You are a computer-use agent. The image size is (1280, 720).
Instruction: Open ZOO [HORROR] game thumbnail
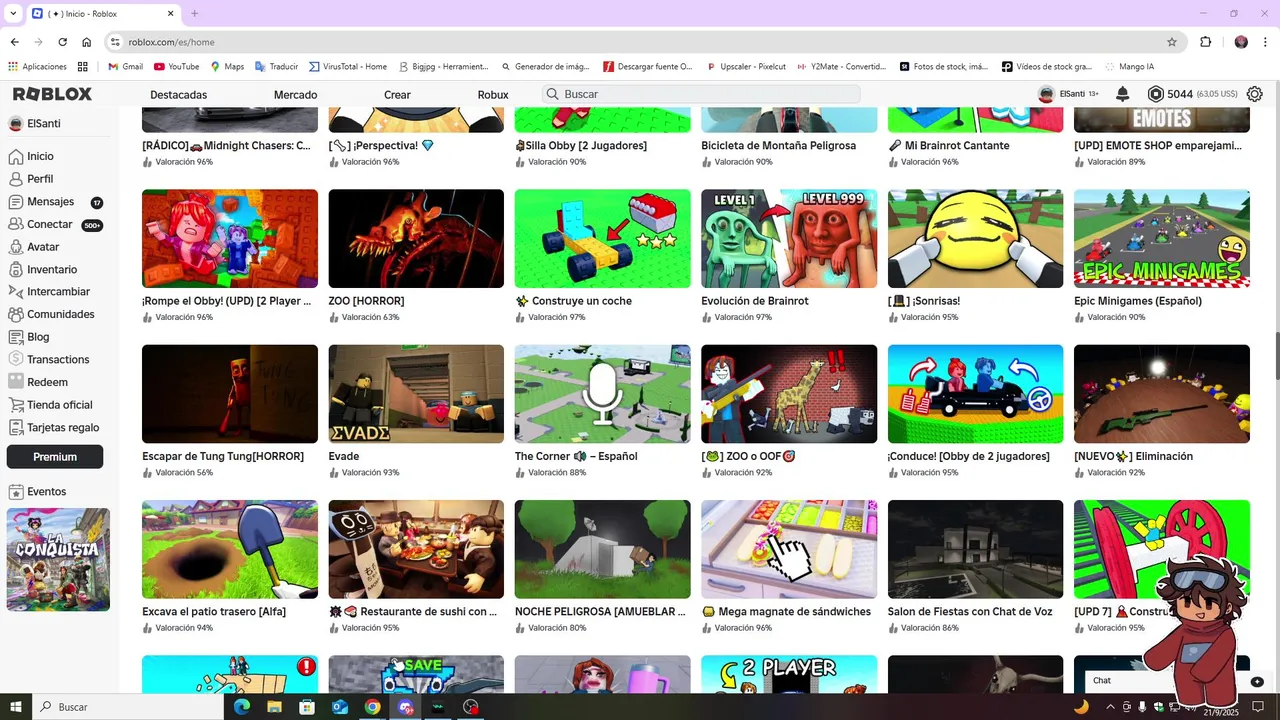pyautogui.click(x=416, y=239)
